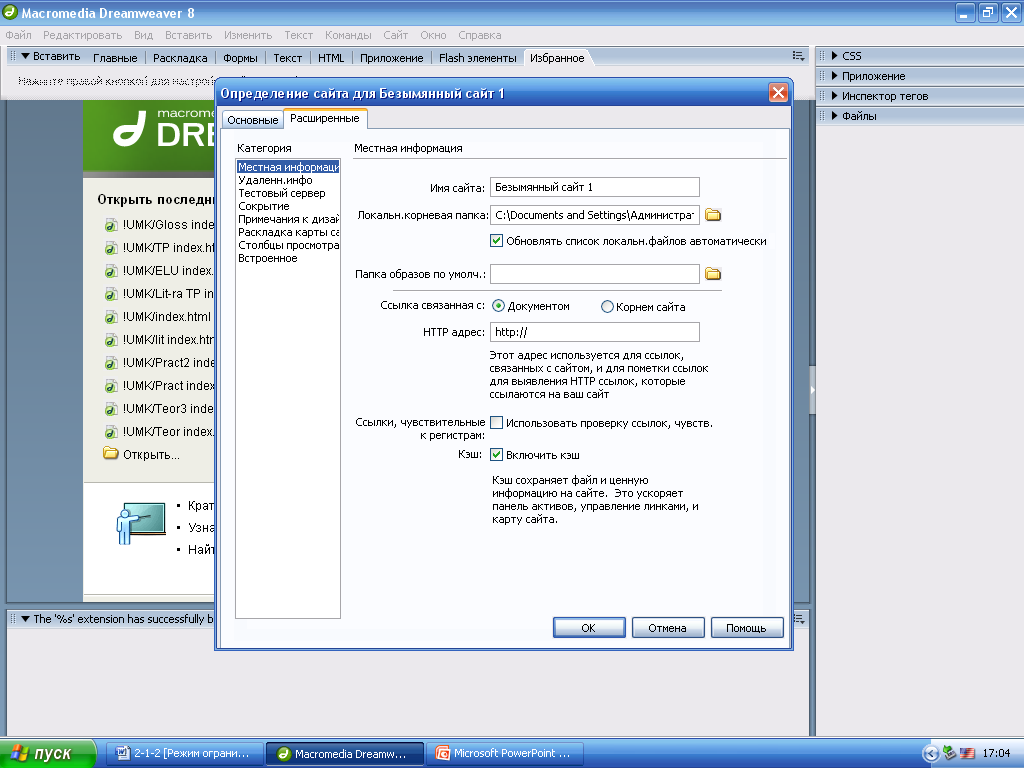
Task: Open recent file !UMK/Pract index
Action: [159, 386]
